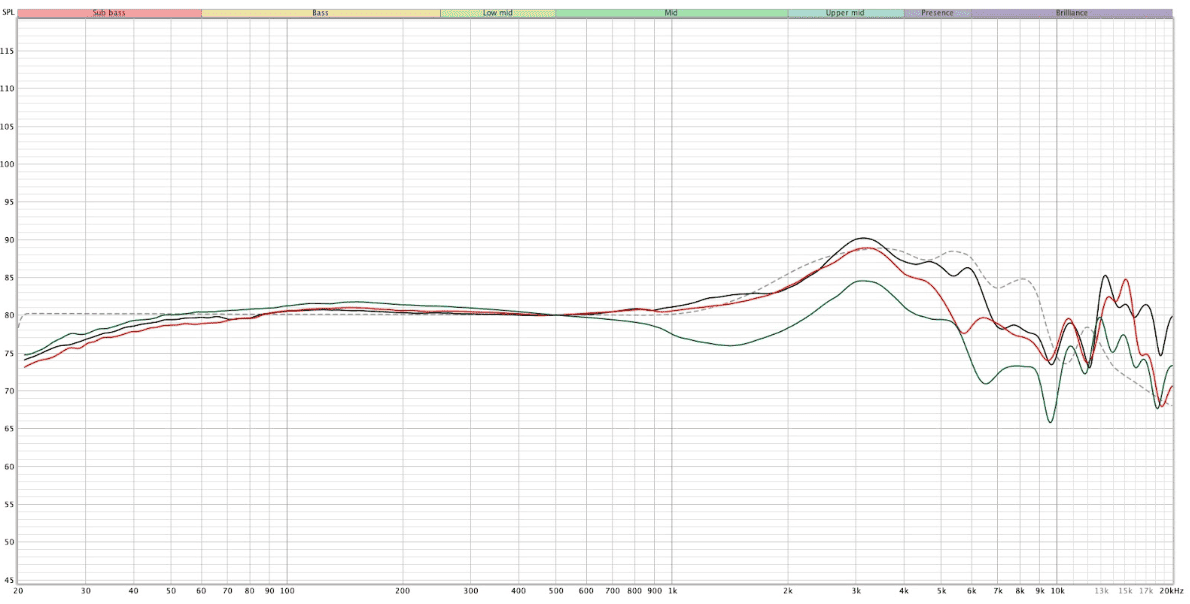
Task: Click the Brilliance band header
Action: pos(1072,13)
